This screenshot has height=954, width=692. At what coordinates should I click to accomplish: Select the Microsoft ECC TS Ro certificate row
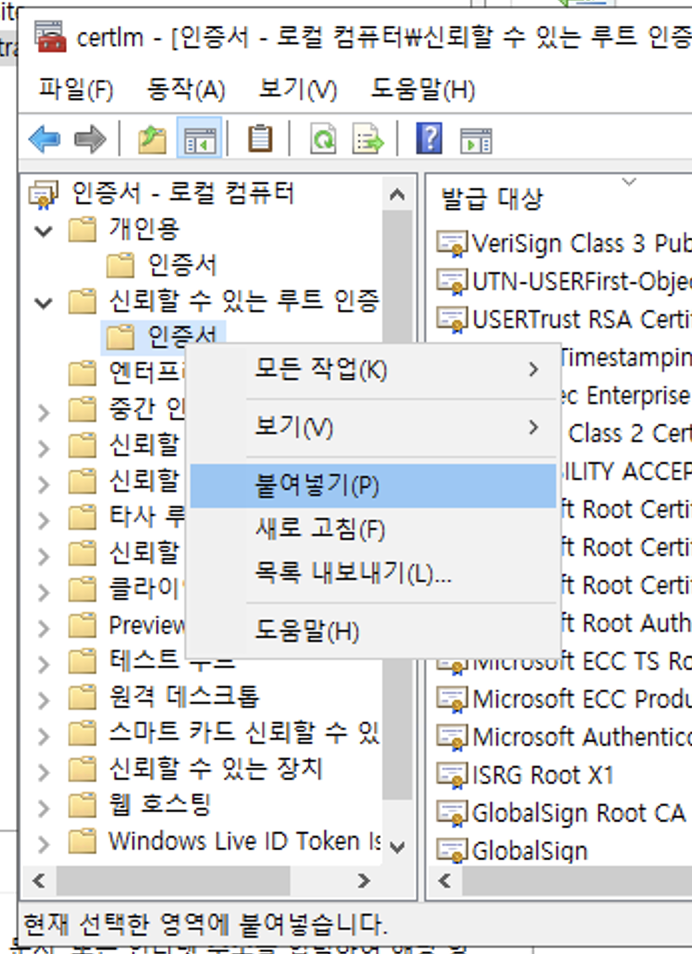click(564, 661)
